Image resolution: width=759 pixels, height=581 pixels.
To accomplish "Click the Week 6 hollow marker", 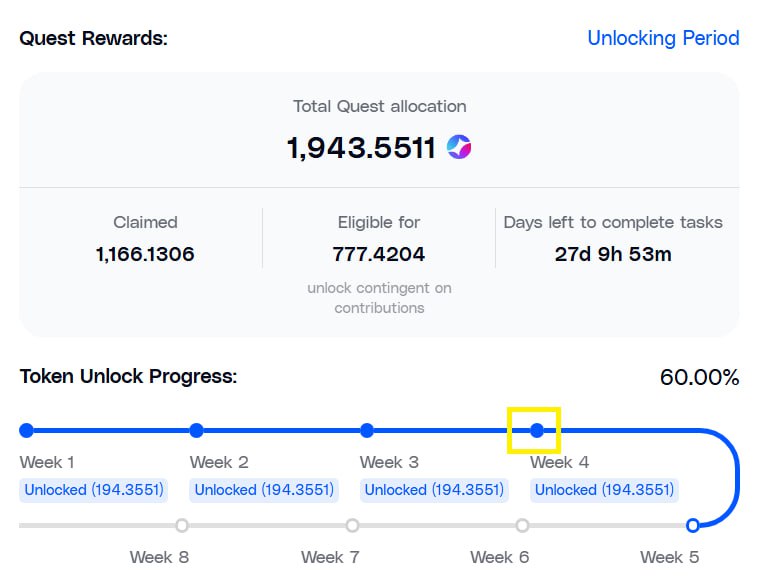I will coord(522,525).
